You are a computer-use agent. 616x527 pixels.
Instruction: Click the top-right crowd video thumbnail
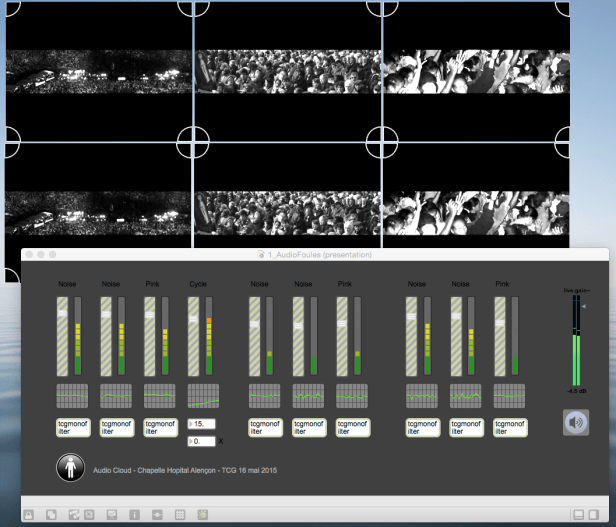[476, 72]
